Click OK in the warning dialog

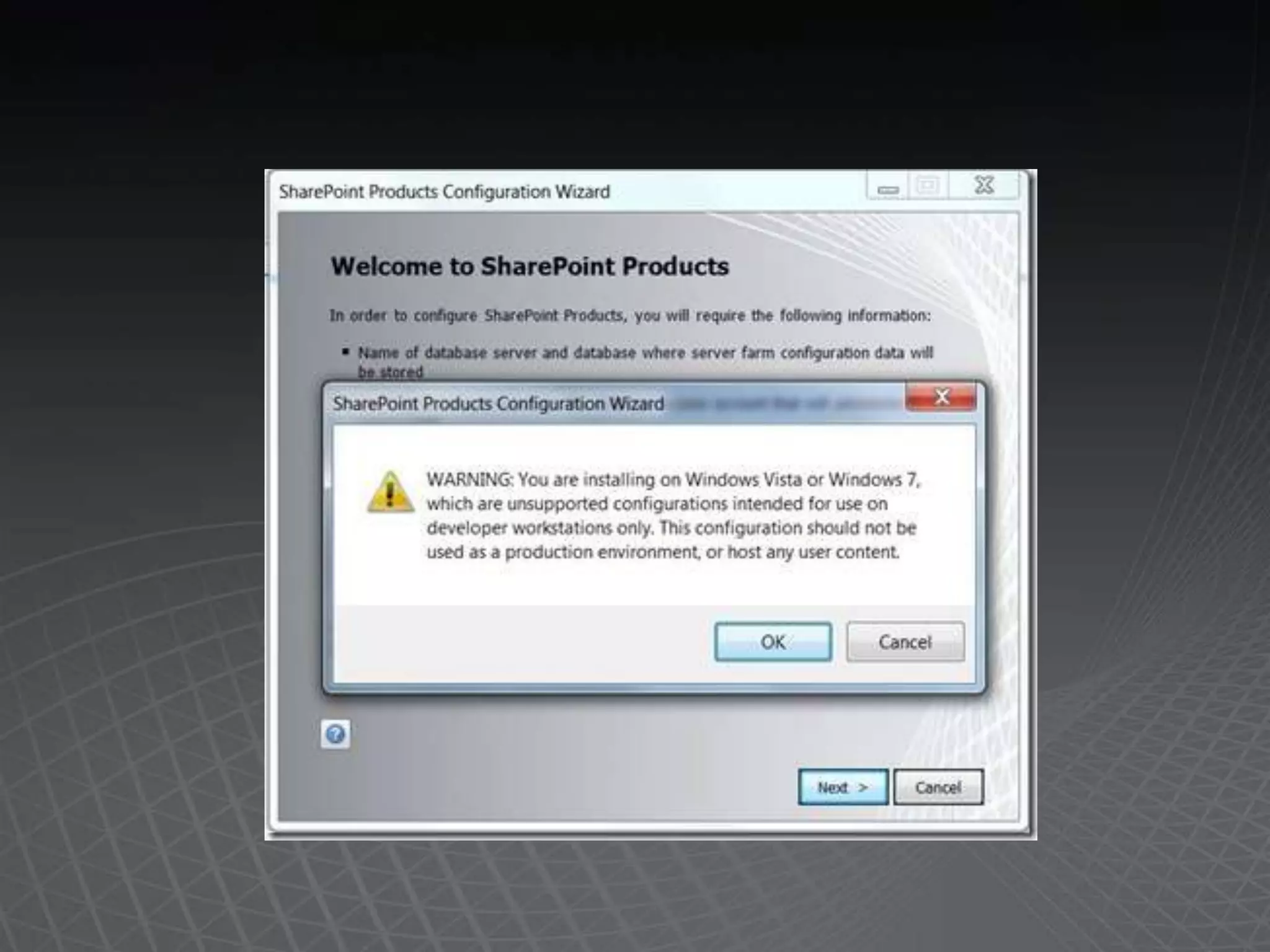point(773,641)
